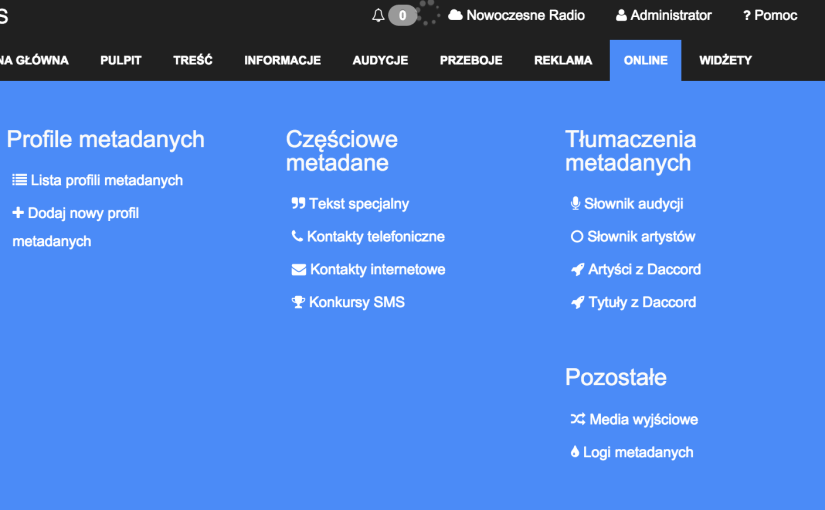The width and height of the screenshot is (825, 510).
Task: Open the Reklama menu tab
Action: click(563, 60)
